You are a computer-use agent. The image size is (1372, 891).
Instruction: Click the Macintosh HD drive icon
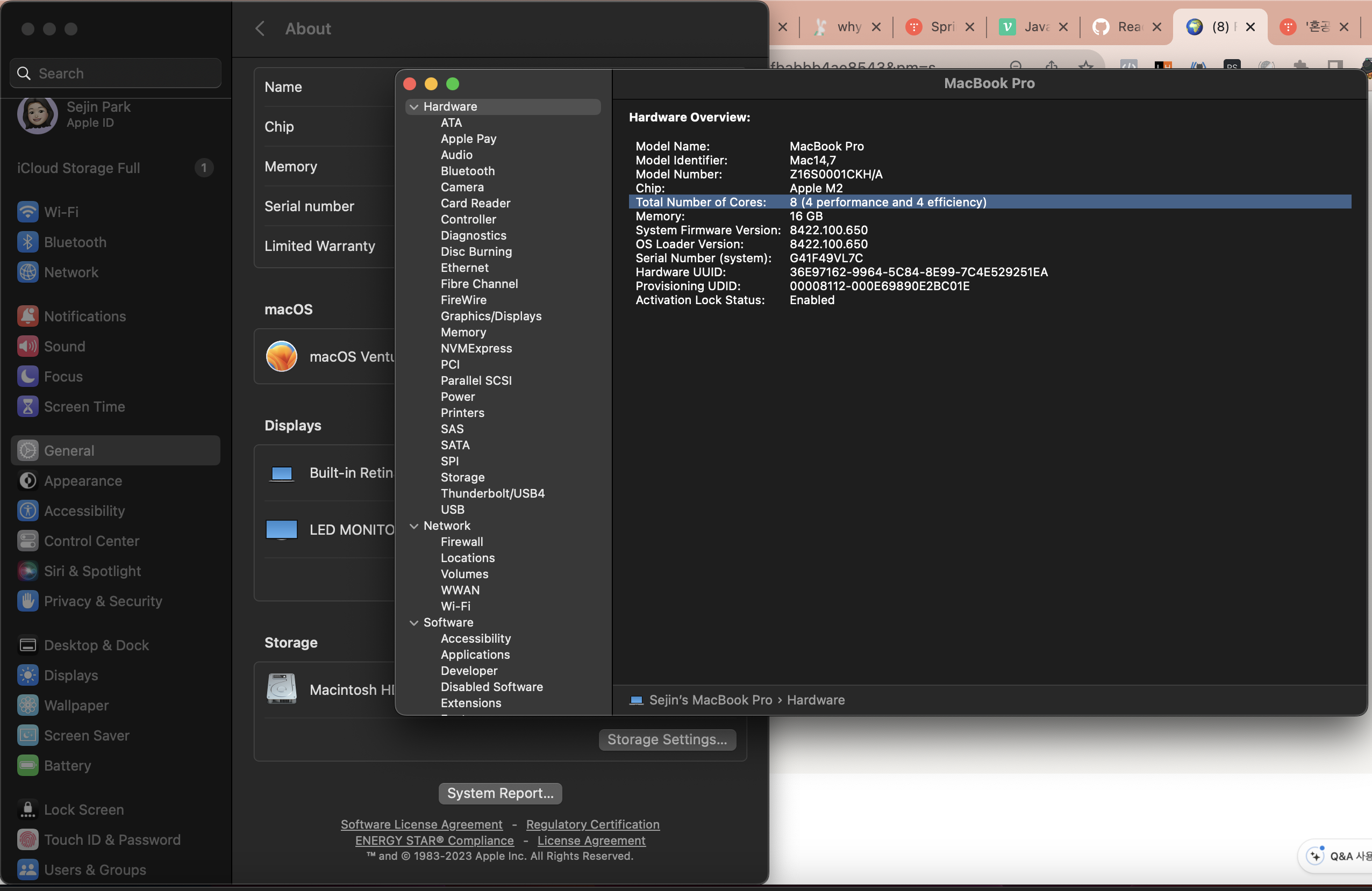click(x=281, y=689)
